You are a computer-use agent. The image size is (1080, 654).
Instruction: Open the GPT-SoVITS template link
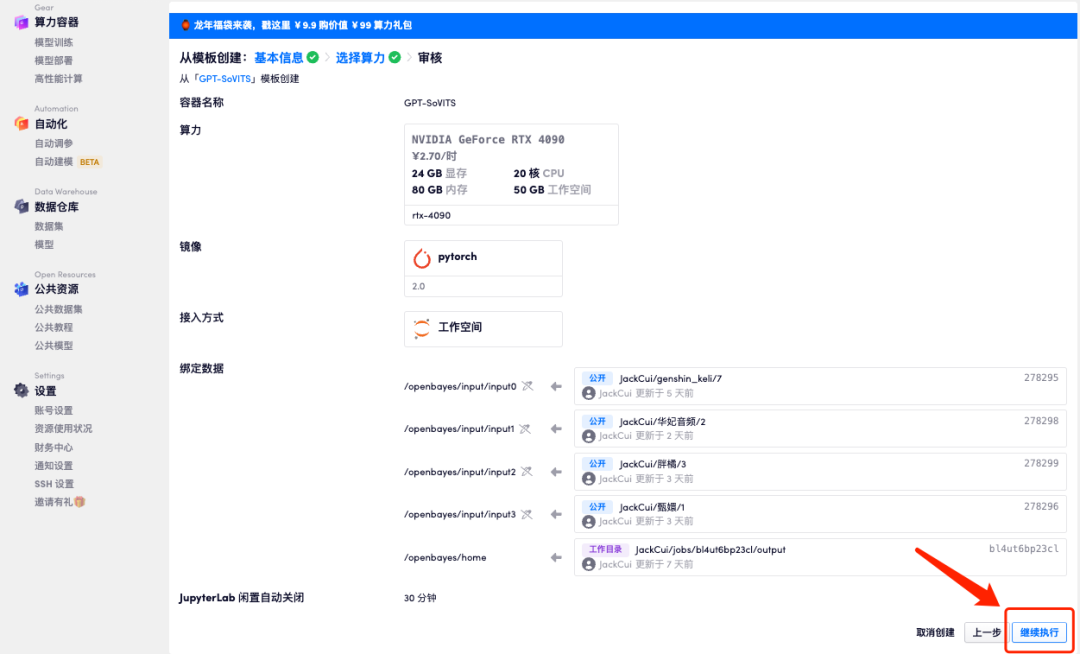pyautogui.click(x=227, y=79)
